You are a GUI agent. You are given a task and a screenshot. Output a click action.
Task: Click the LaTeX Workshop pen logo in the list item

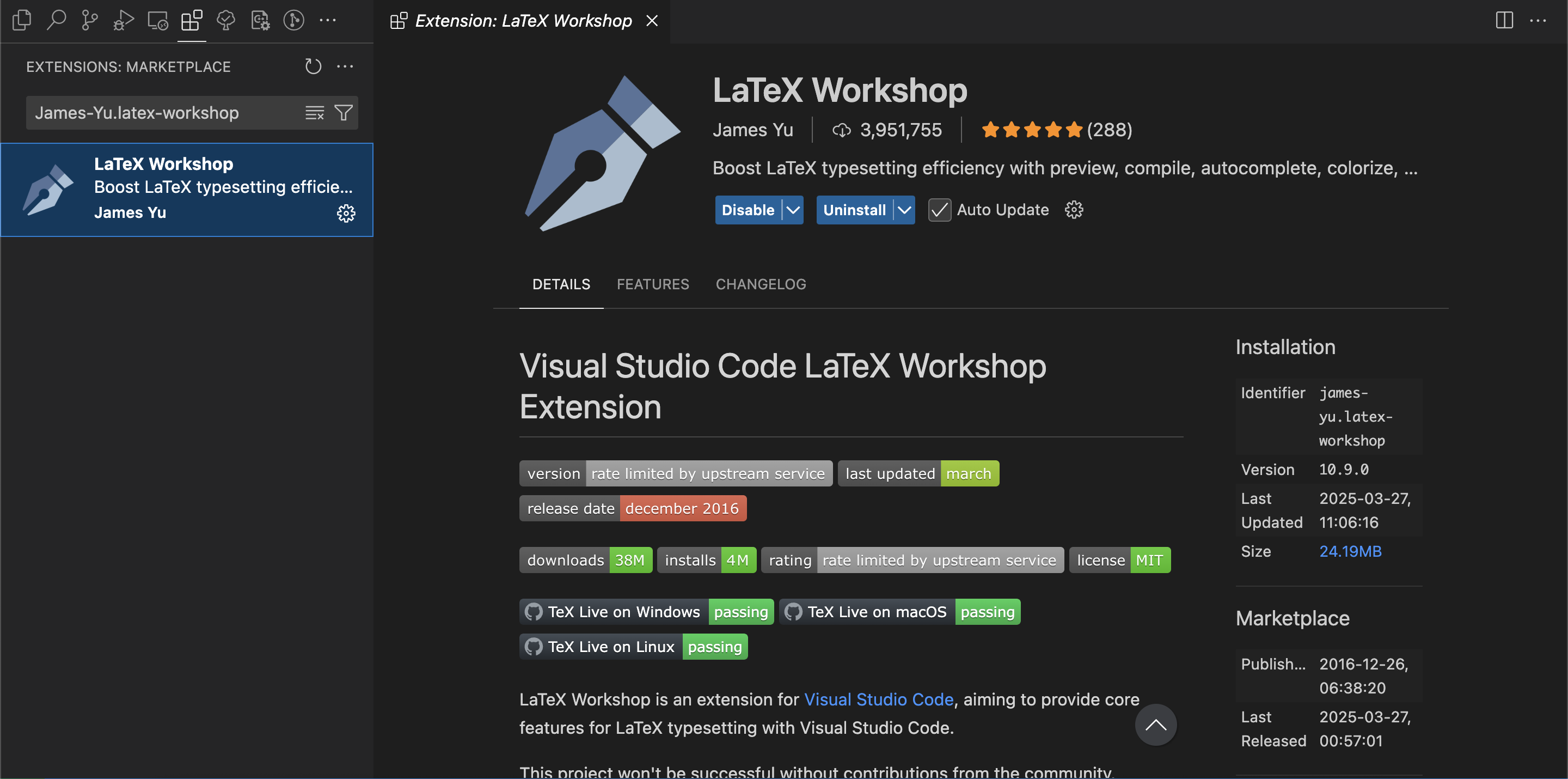pos(47,190)
